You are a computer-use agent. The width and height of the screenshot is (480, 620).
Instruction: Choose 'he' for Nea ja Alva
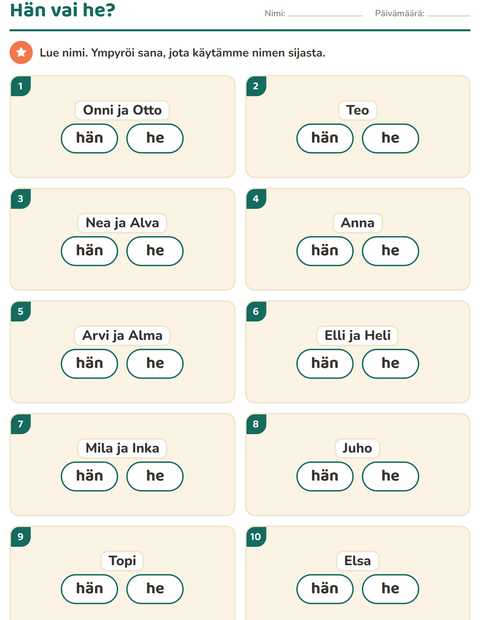(x=155, y=251)
